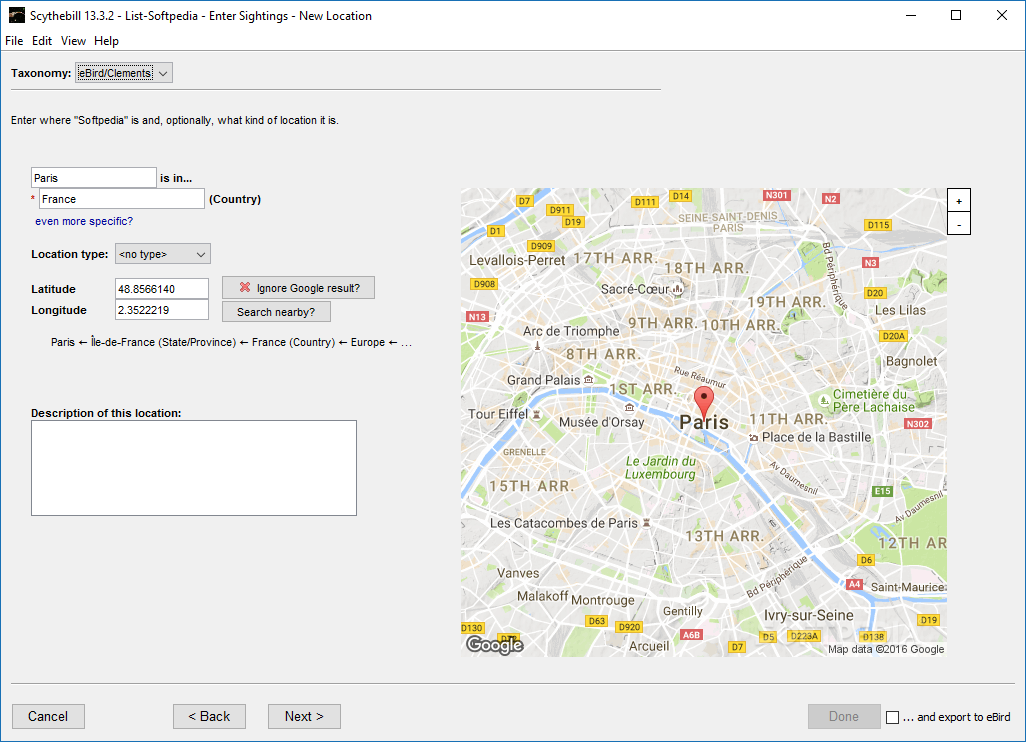Click the D6 road badge on map
This screenshot has height=742, width=1026.
(866, 560)
